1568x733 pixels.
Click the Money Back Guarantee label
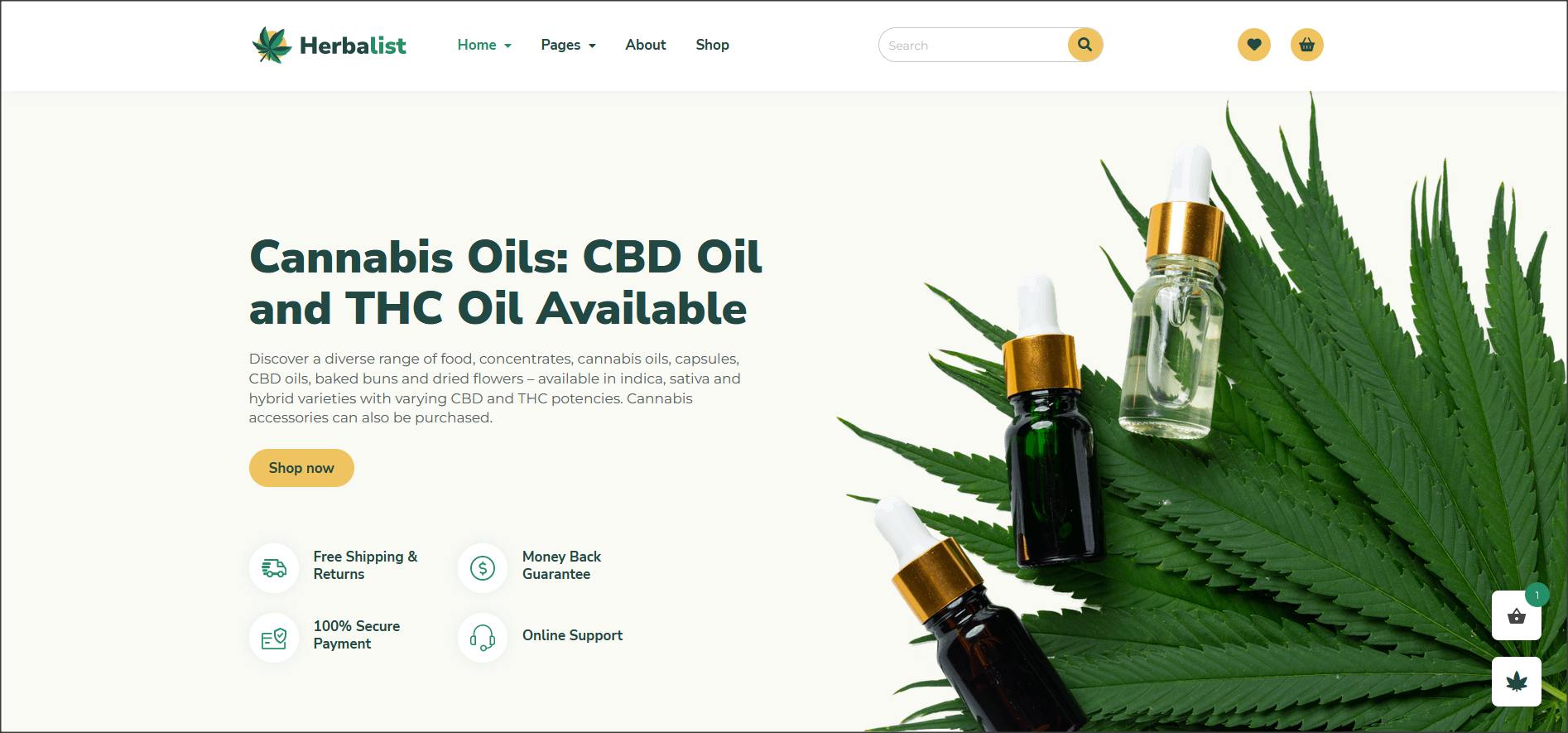pyautogui.click(x=561, y=565)
